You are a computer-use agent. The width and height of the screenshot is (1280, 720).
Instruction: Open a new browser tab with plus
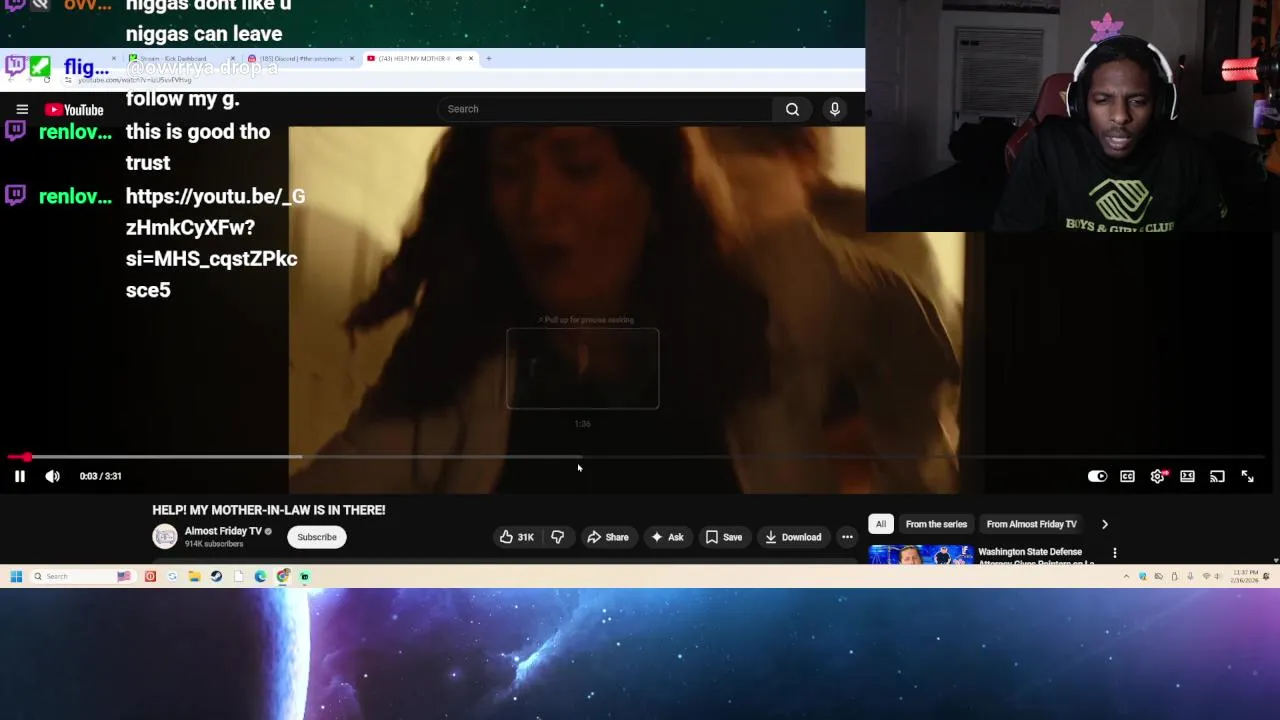coord(488,58)
